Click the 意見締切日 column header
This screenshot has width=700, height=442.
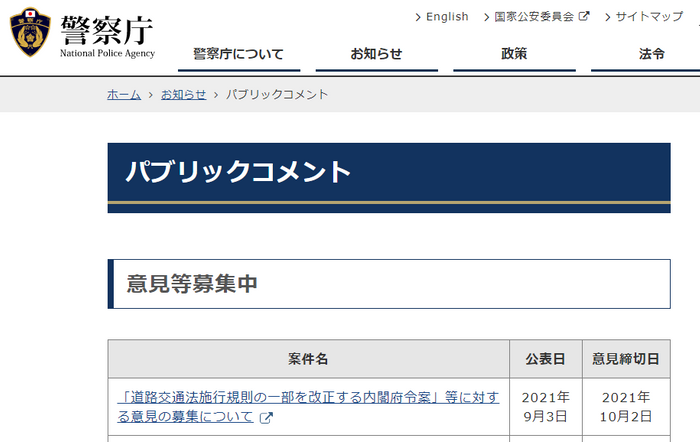point(625,359)
